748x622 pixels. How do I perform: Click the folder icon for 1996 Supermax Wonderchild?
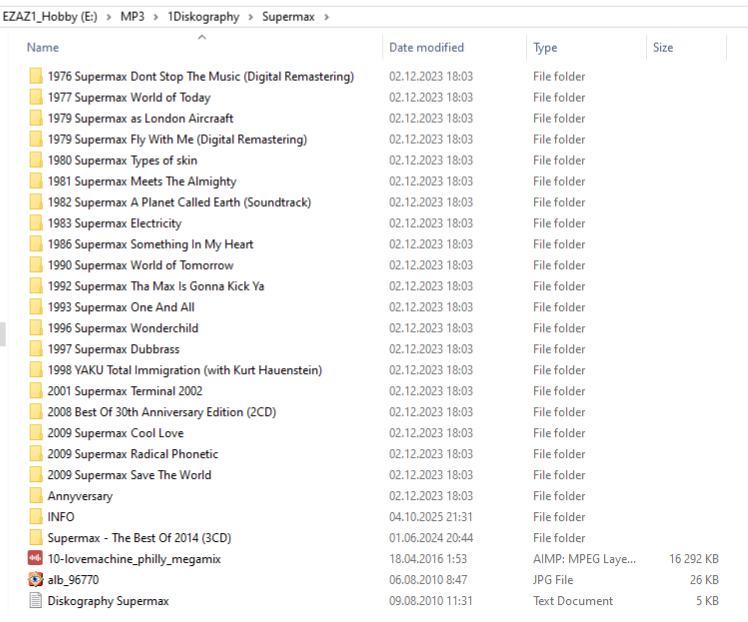coord(36,328)
